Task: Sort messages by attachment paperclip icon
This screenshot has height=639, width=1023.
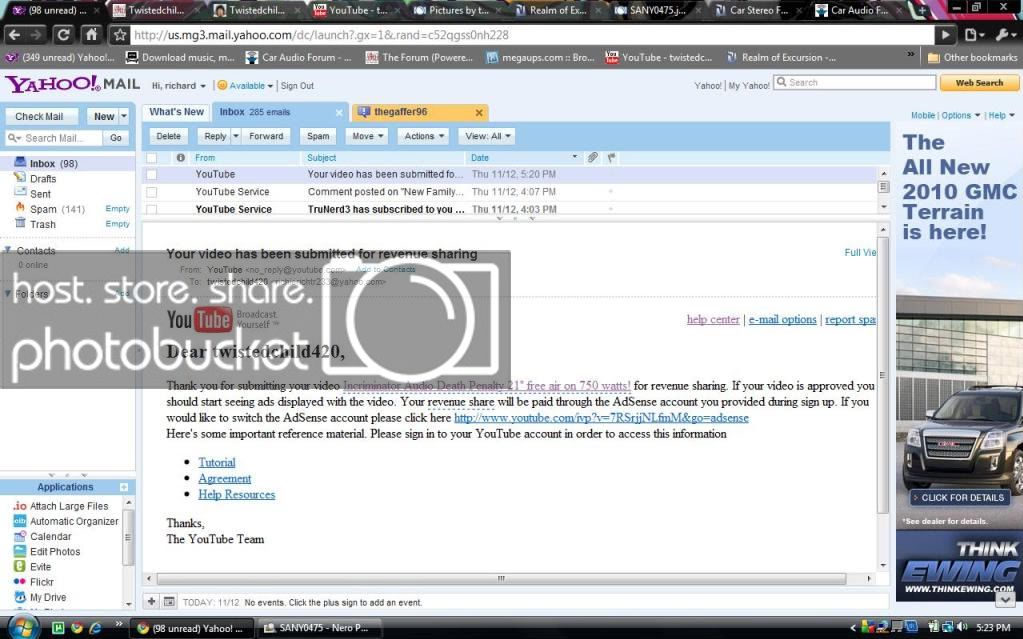Action: 592,157
